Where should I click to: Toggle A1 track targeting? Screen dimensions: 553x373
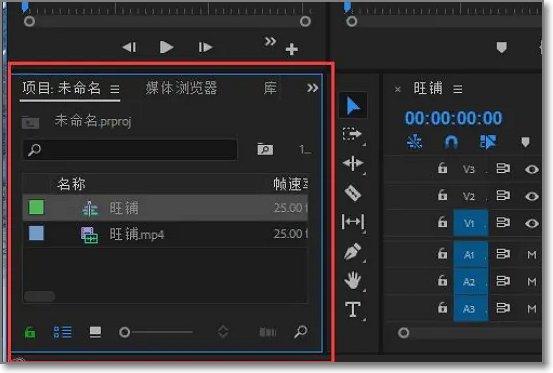470,255
